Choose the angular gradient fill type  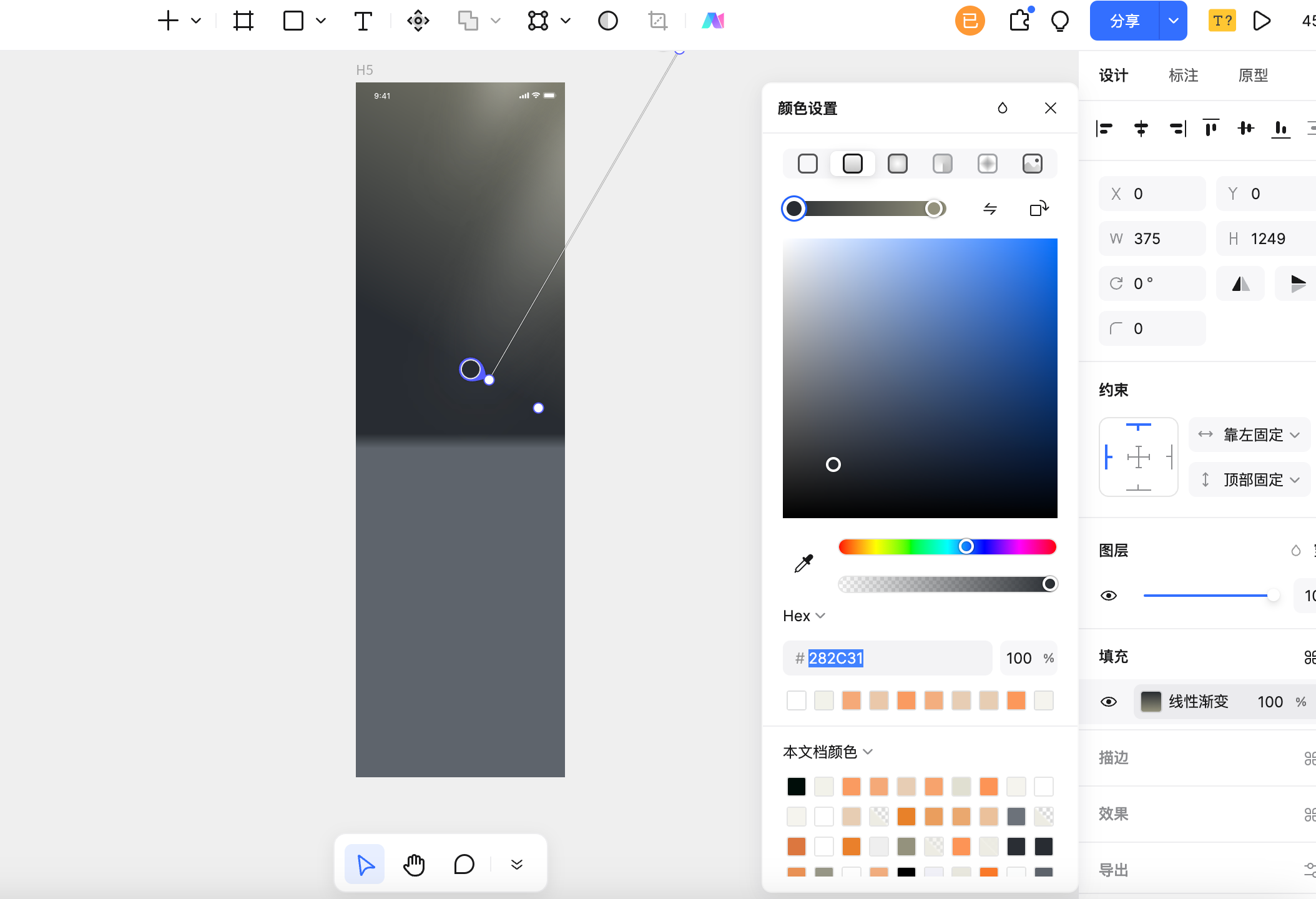click(942, 164)
